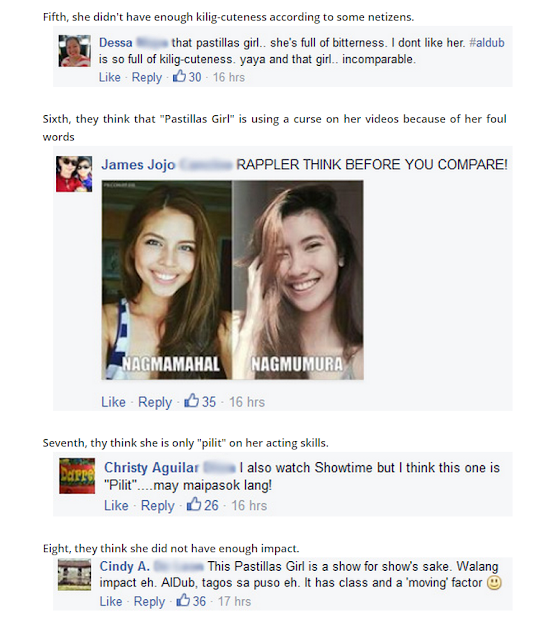Open James Jojo's profile avatar
Screen dimensions: 542x640
[x=74, y=173]
